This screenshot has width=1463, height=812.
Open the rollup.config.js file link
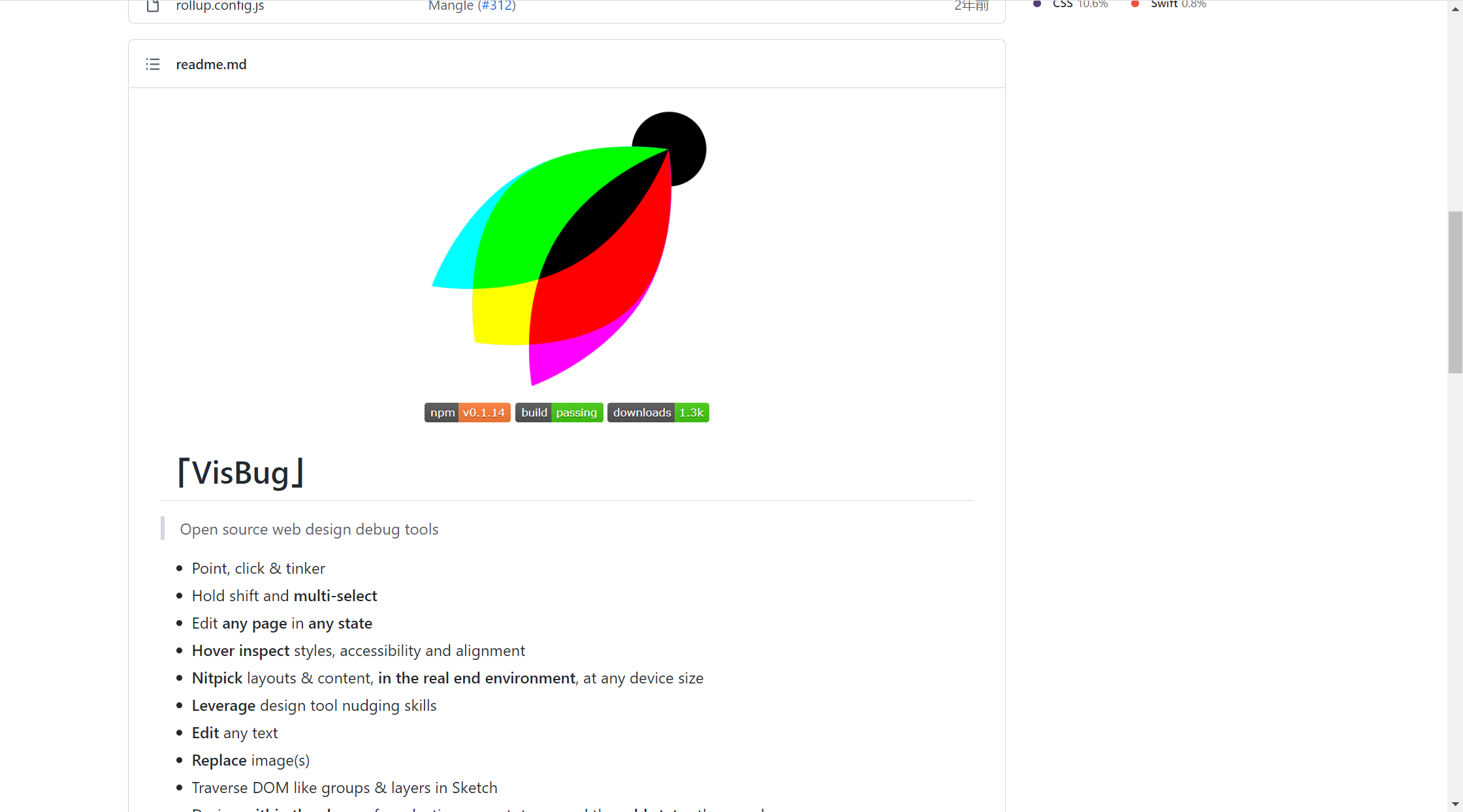(x=220, y=6)
